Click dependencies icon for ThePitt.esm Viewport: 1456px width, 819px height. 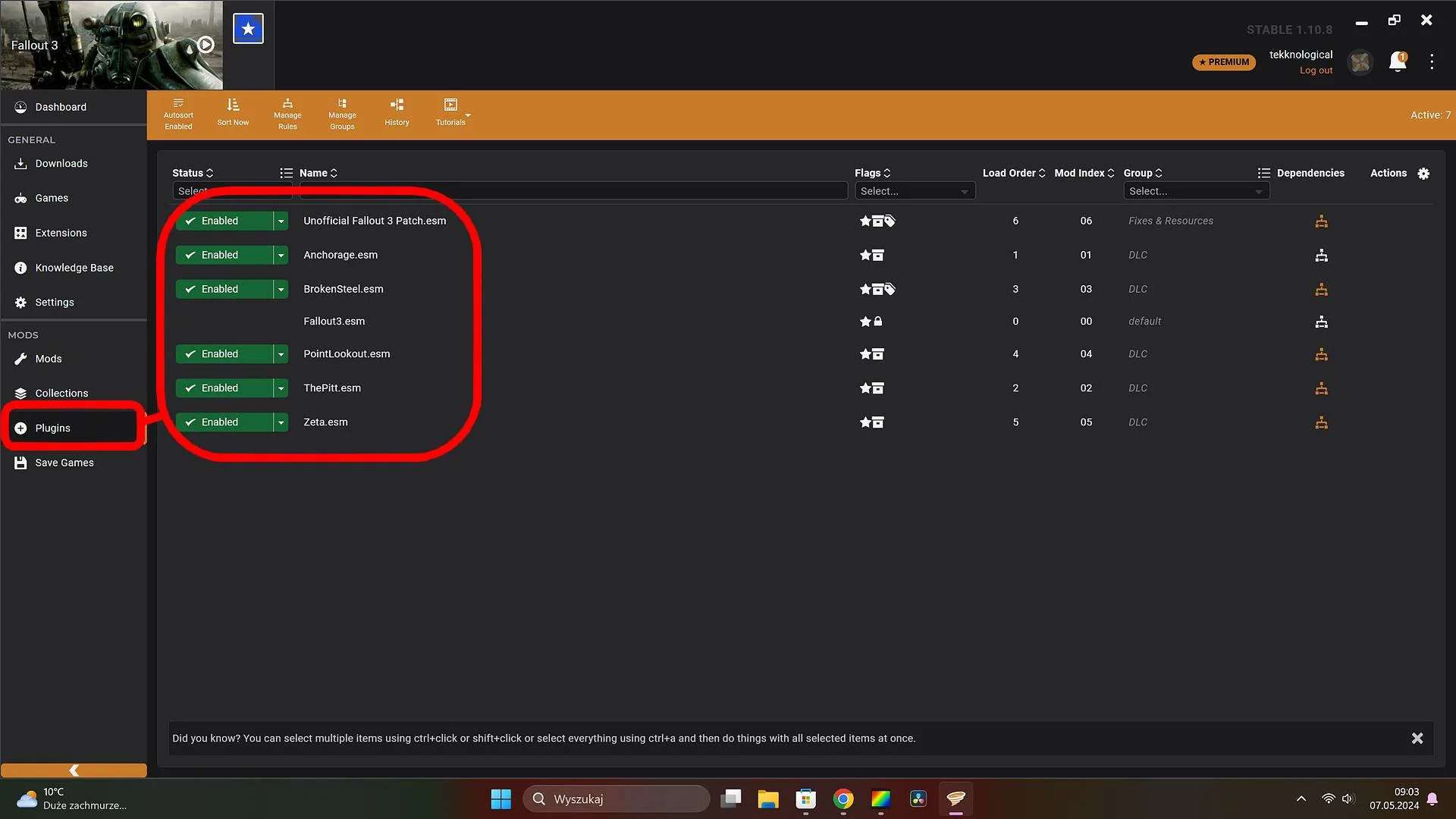tap(1321, 388)
